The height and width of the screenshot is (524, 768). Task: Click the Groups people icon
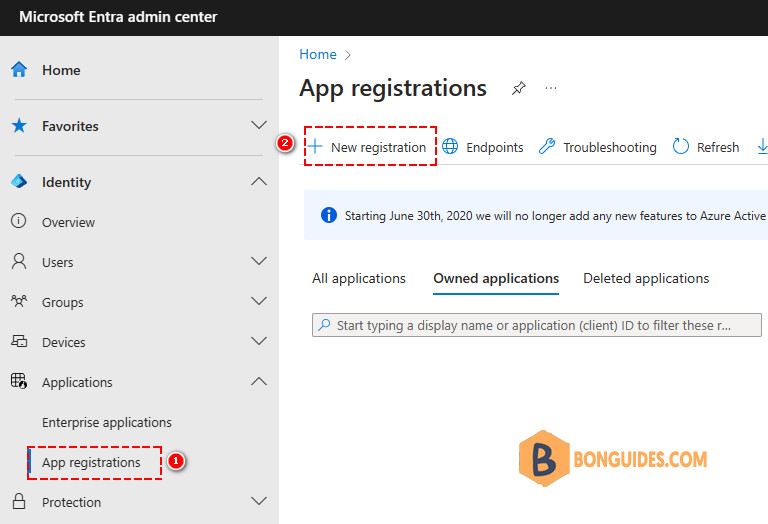(x=19, y=301)
